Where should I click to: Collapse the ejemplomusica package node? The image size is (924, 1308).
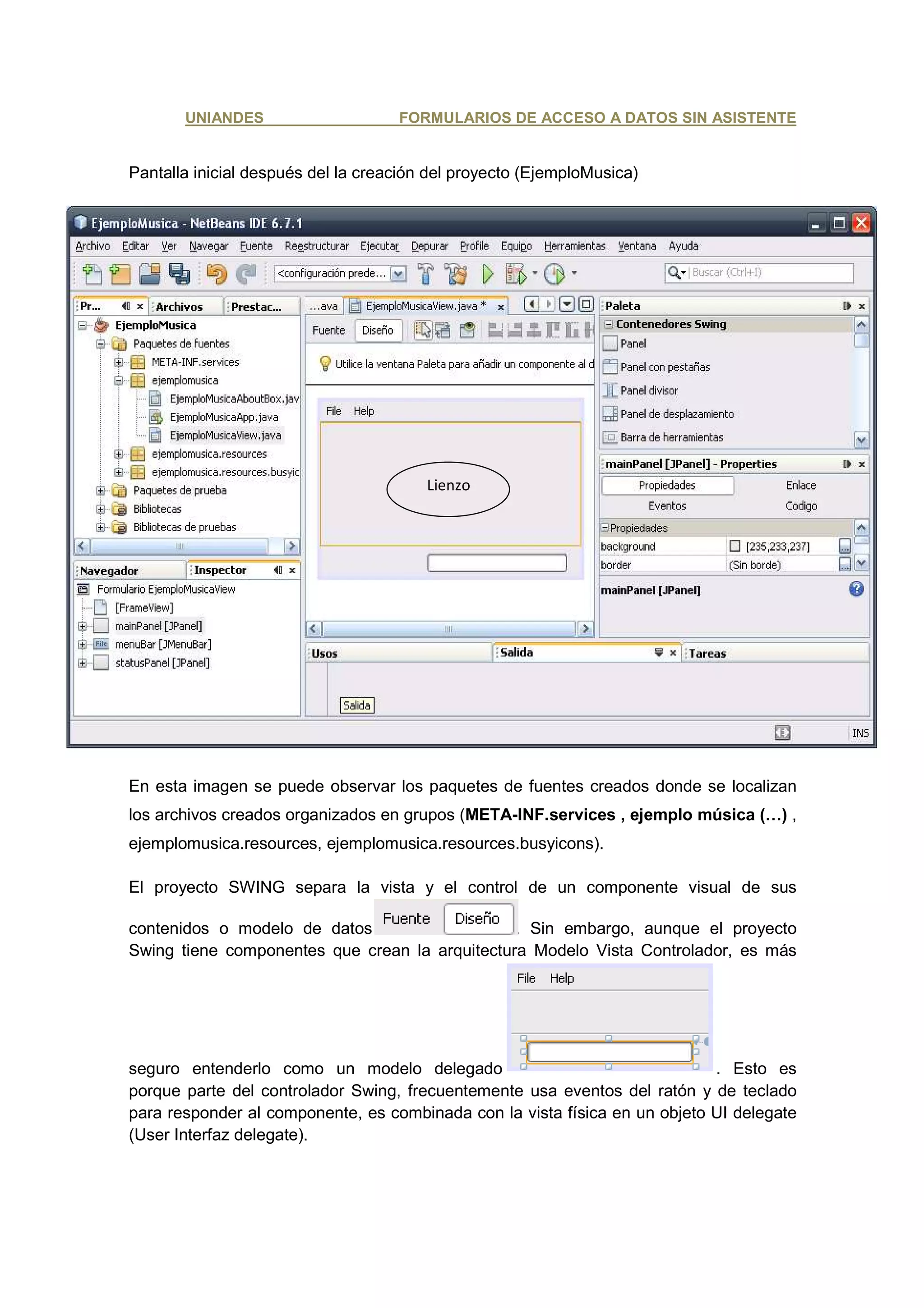(118, 380)
